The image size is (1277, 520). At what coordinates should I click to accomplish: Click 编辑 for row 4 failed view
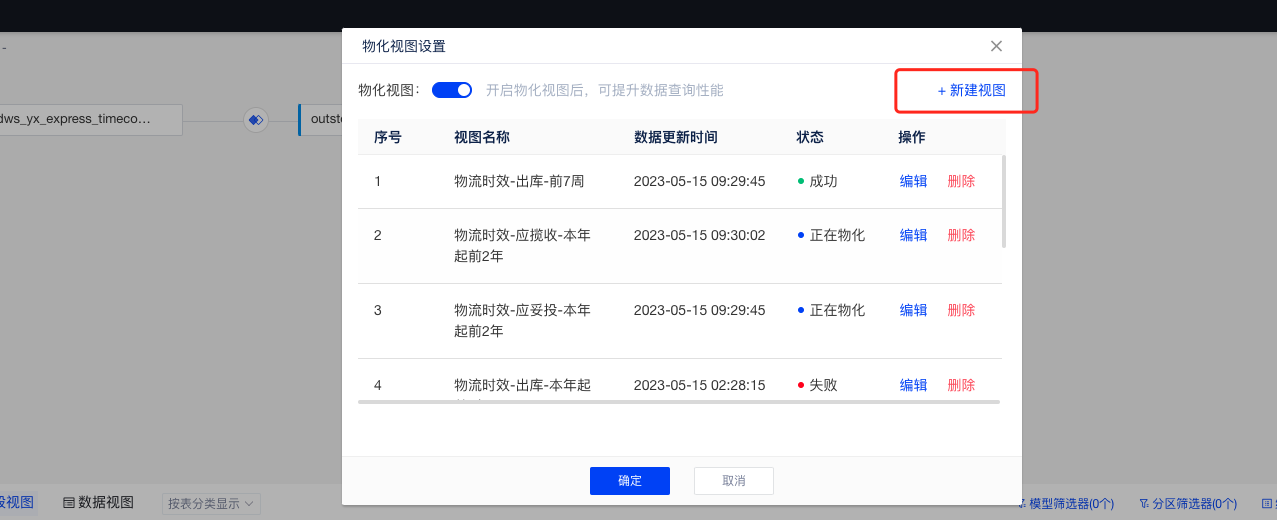913,385
